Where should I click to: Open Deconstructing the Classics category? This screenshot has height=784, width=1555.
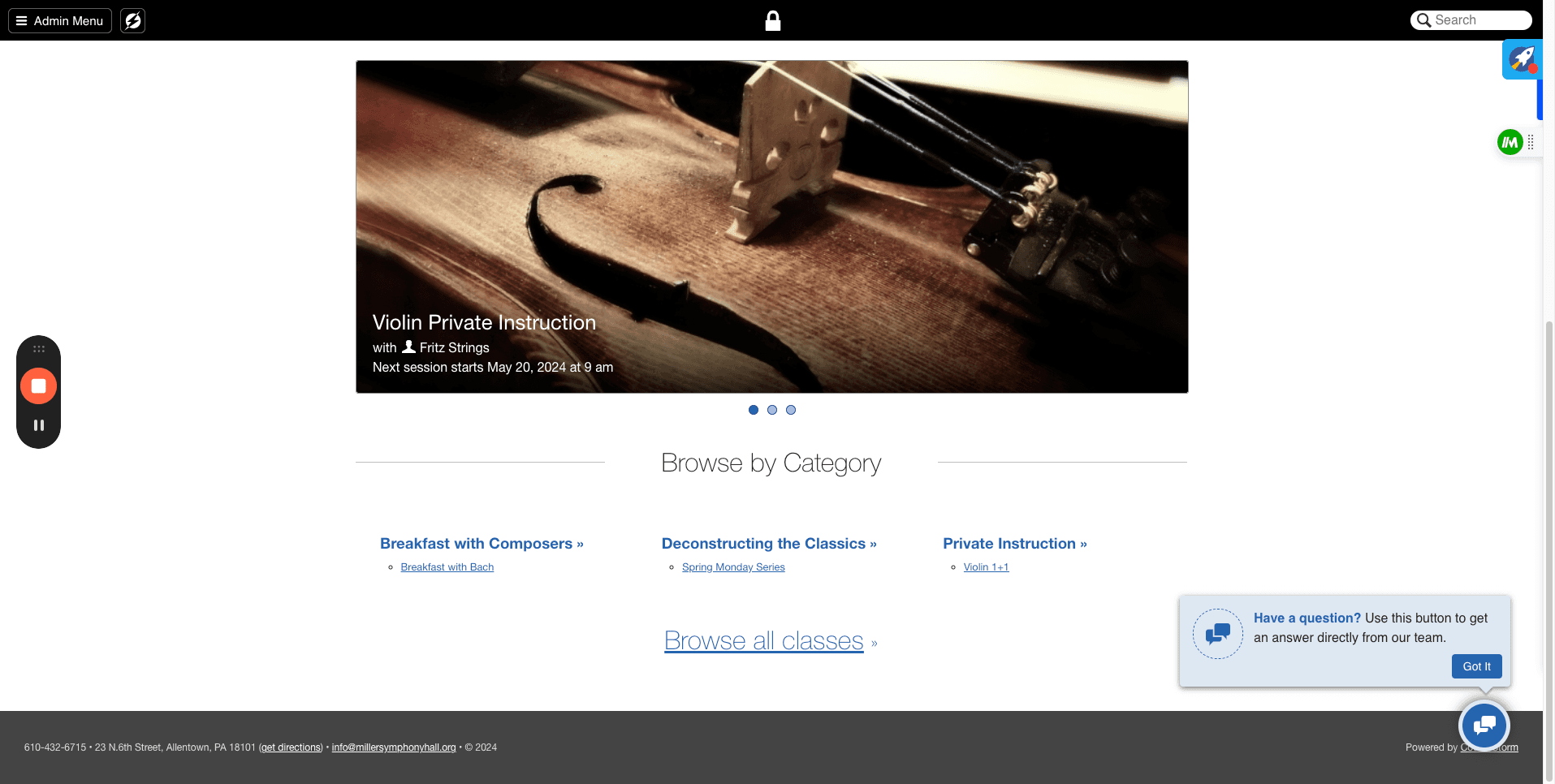point(769,544)
